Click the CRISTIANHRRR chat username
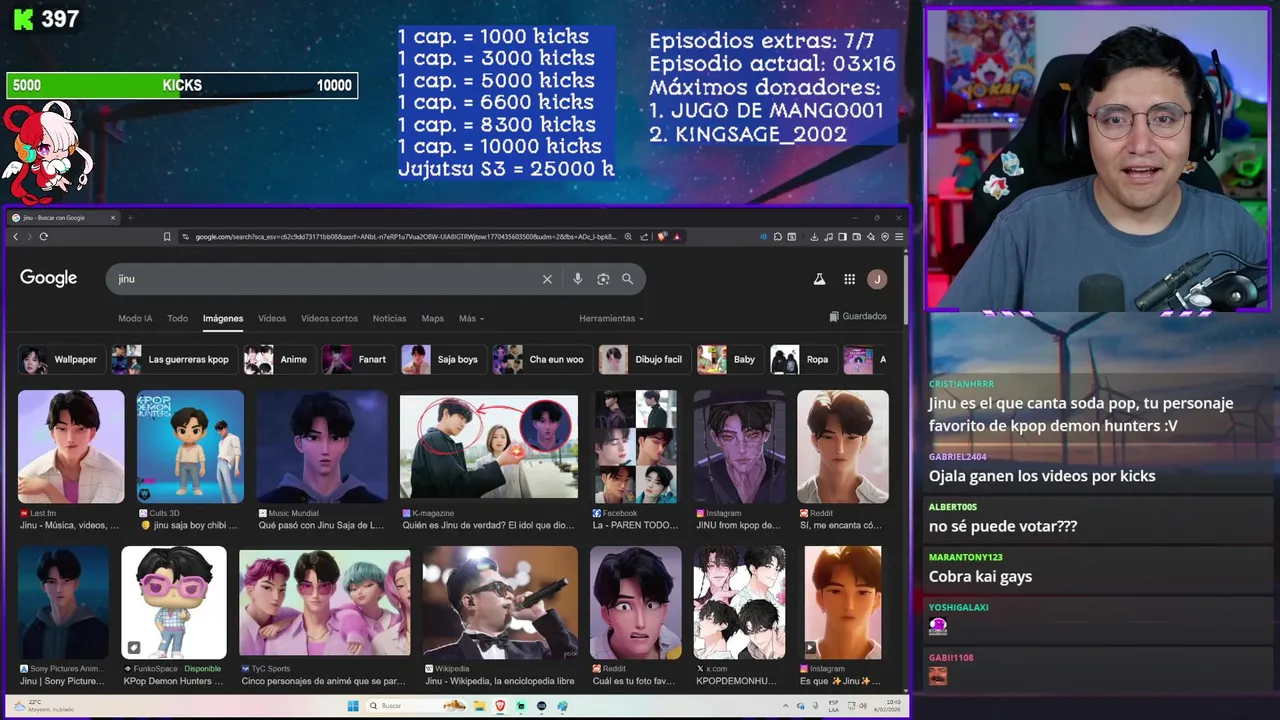 tap(962, 384)
